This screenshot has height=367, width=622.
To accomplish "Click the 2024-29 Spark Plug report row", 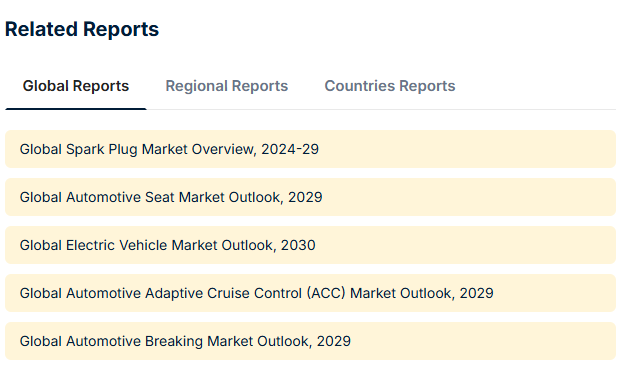I will click(x=310, y=149).
